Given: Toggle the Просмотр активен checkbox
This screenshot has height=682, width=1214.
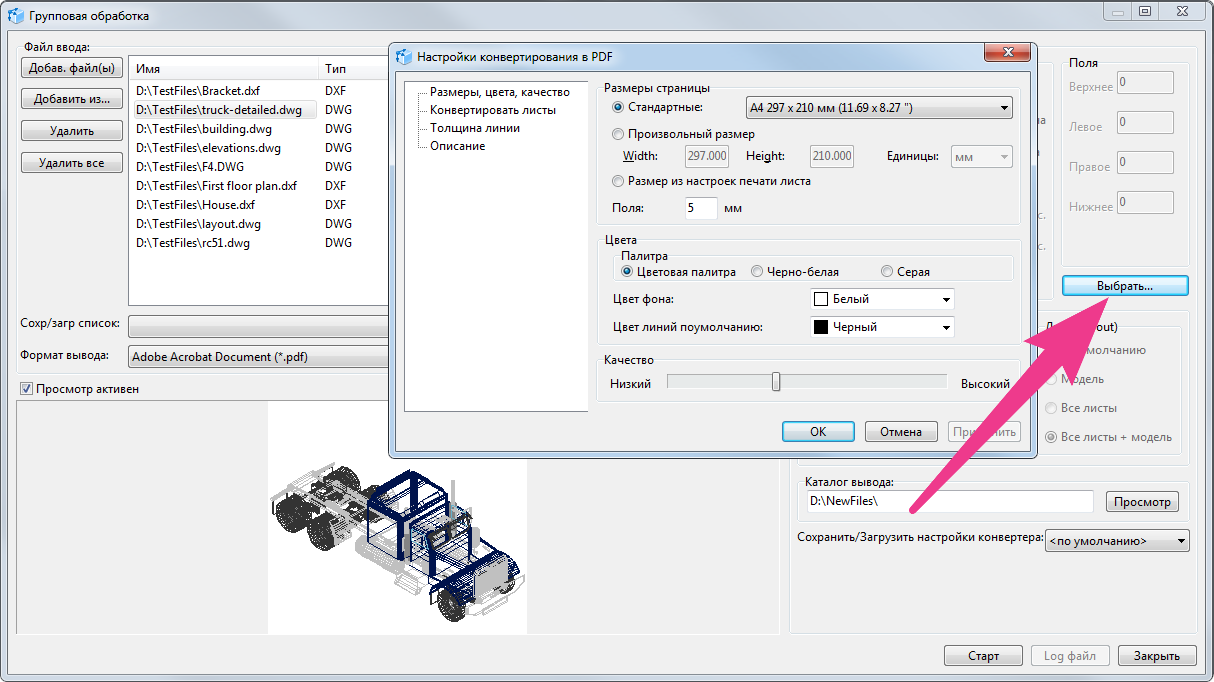Looking at the screenshot, I should pos(26,389).
